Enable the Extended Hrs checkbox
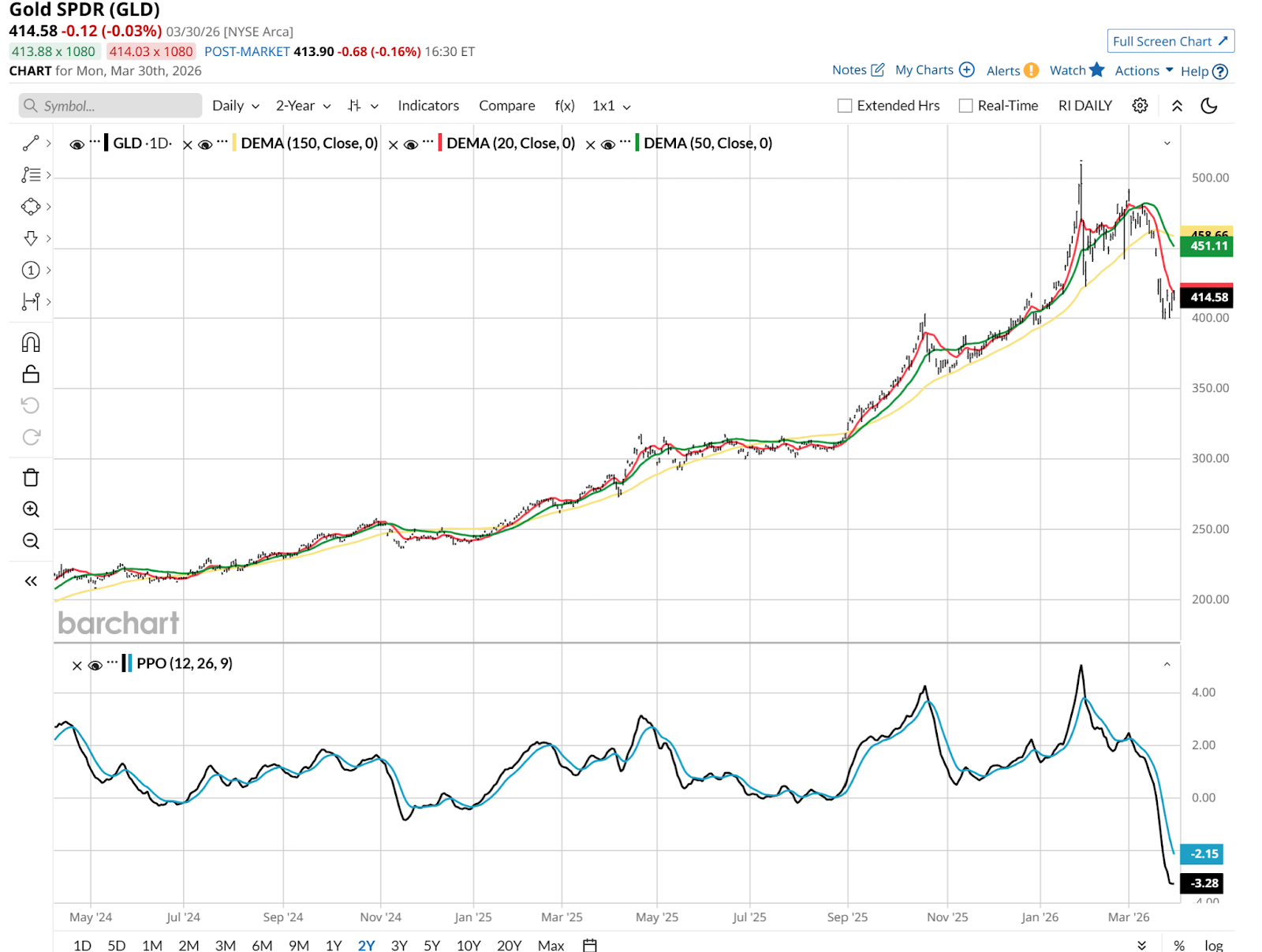 tap(845, 106)
